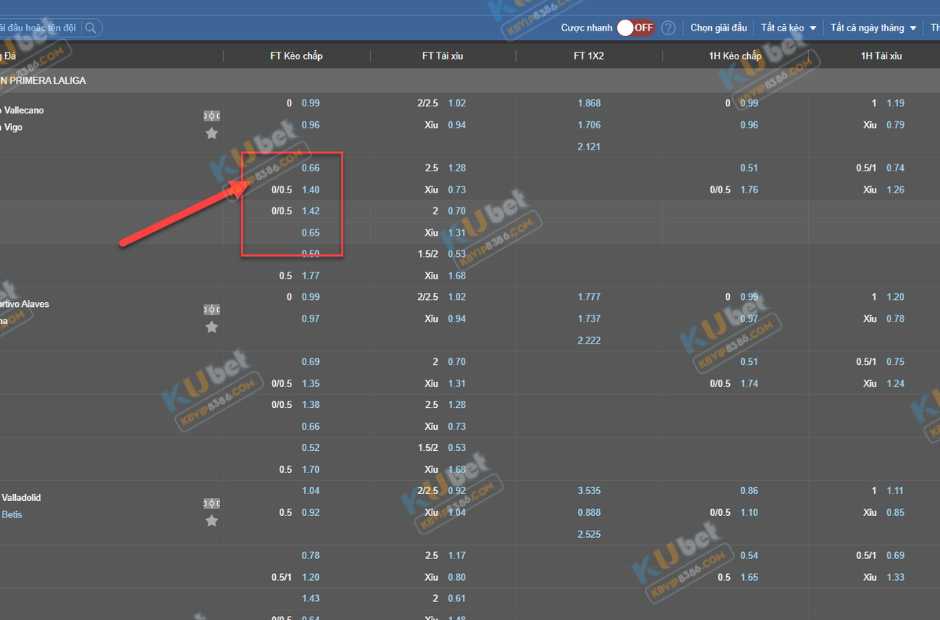The height and width of the screenshot is (620, 940).
Task: Select the Vigo team name
Action: (11, 127)
